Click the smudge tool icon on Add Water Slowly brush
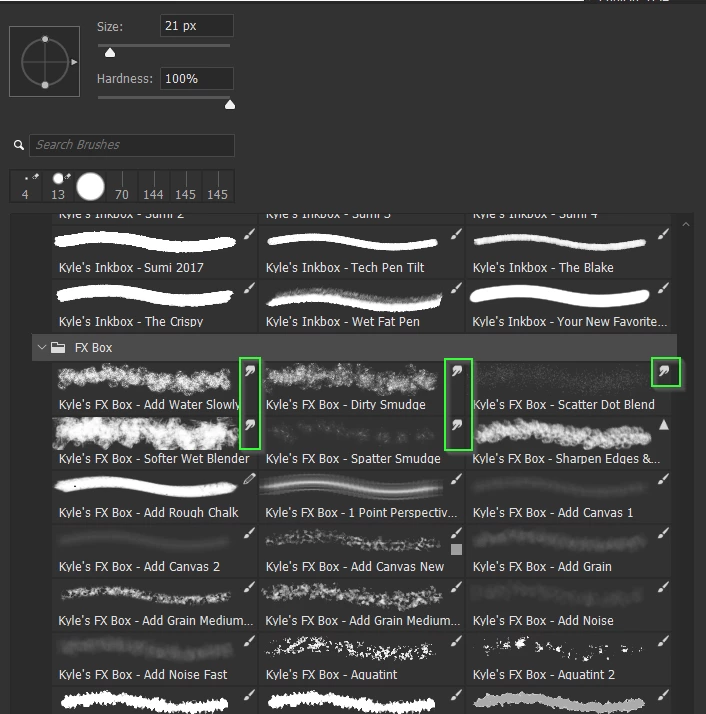This screenshot has height=714, width=706. click(x=250, y=371)
